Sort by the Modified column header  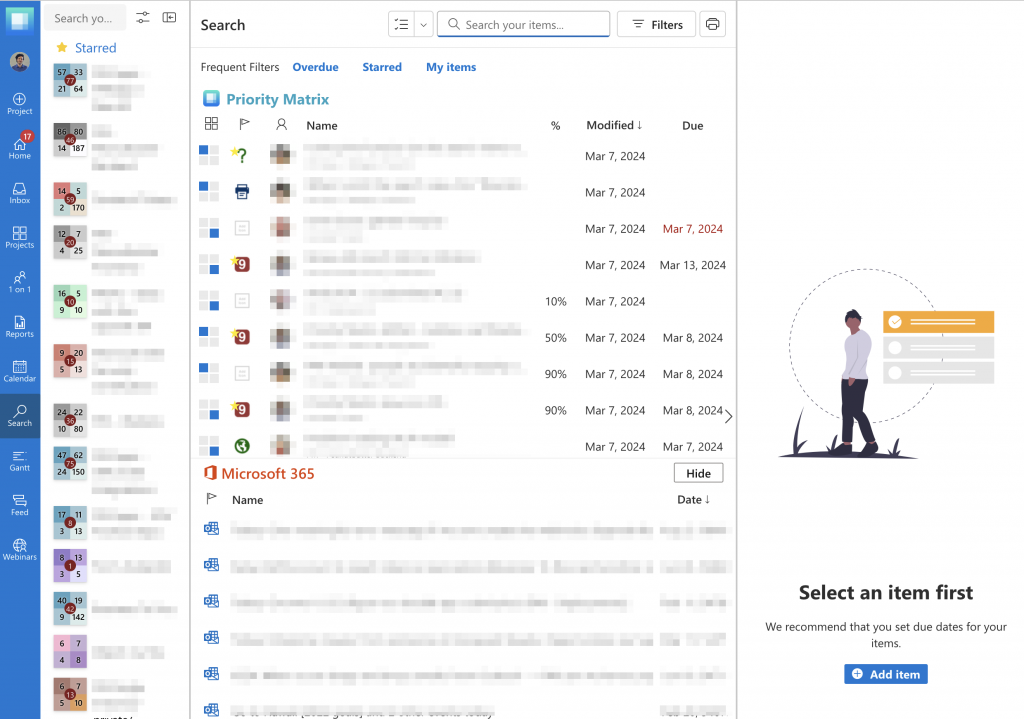point(611,125)
